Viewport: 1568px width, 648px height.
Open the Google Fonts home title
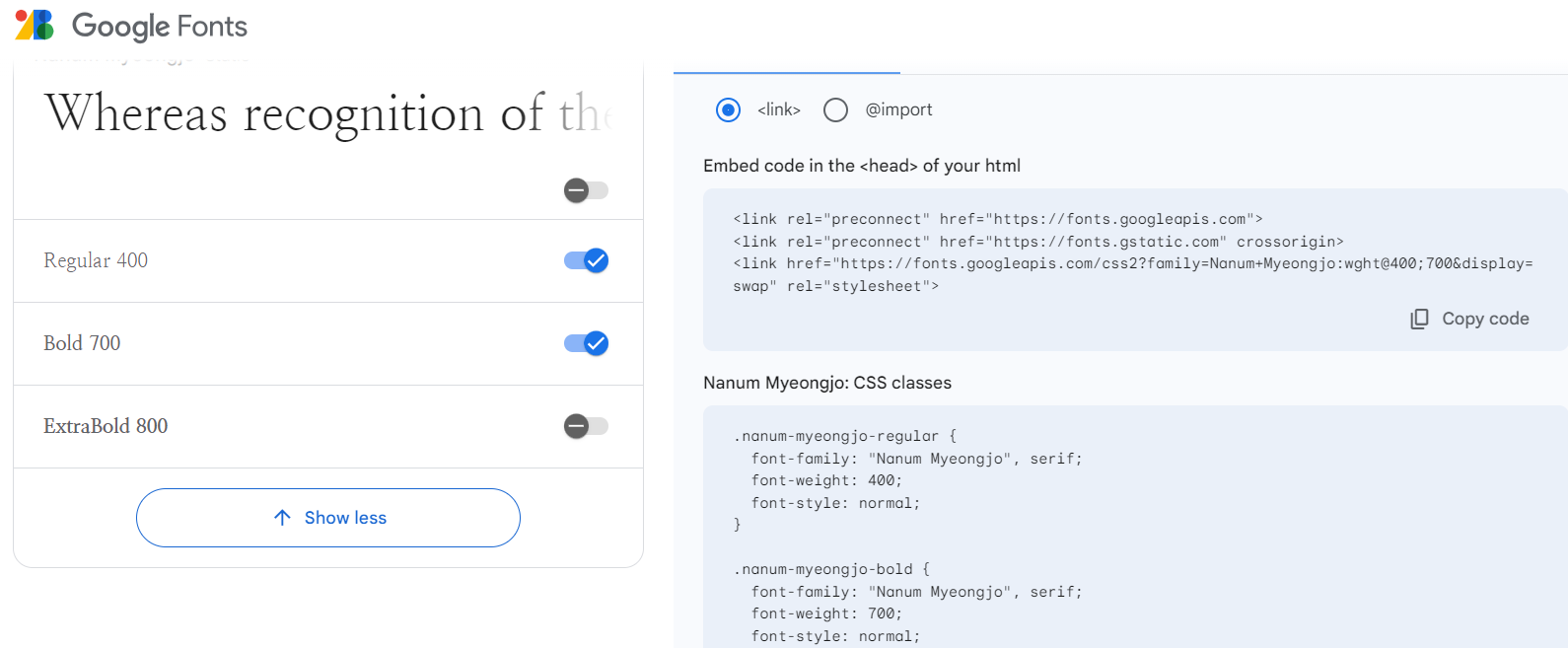(160, 27)
